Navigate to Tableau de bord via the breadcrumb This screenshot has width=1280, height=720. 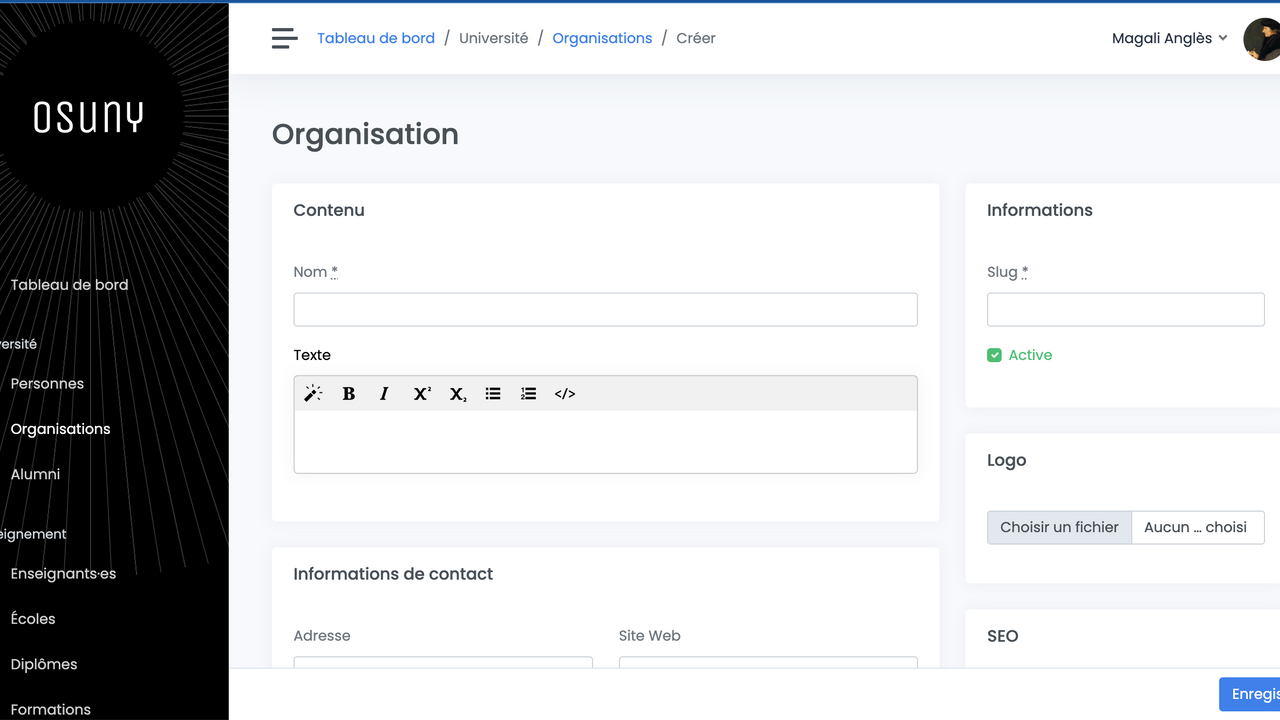(x=376, y=38)
